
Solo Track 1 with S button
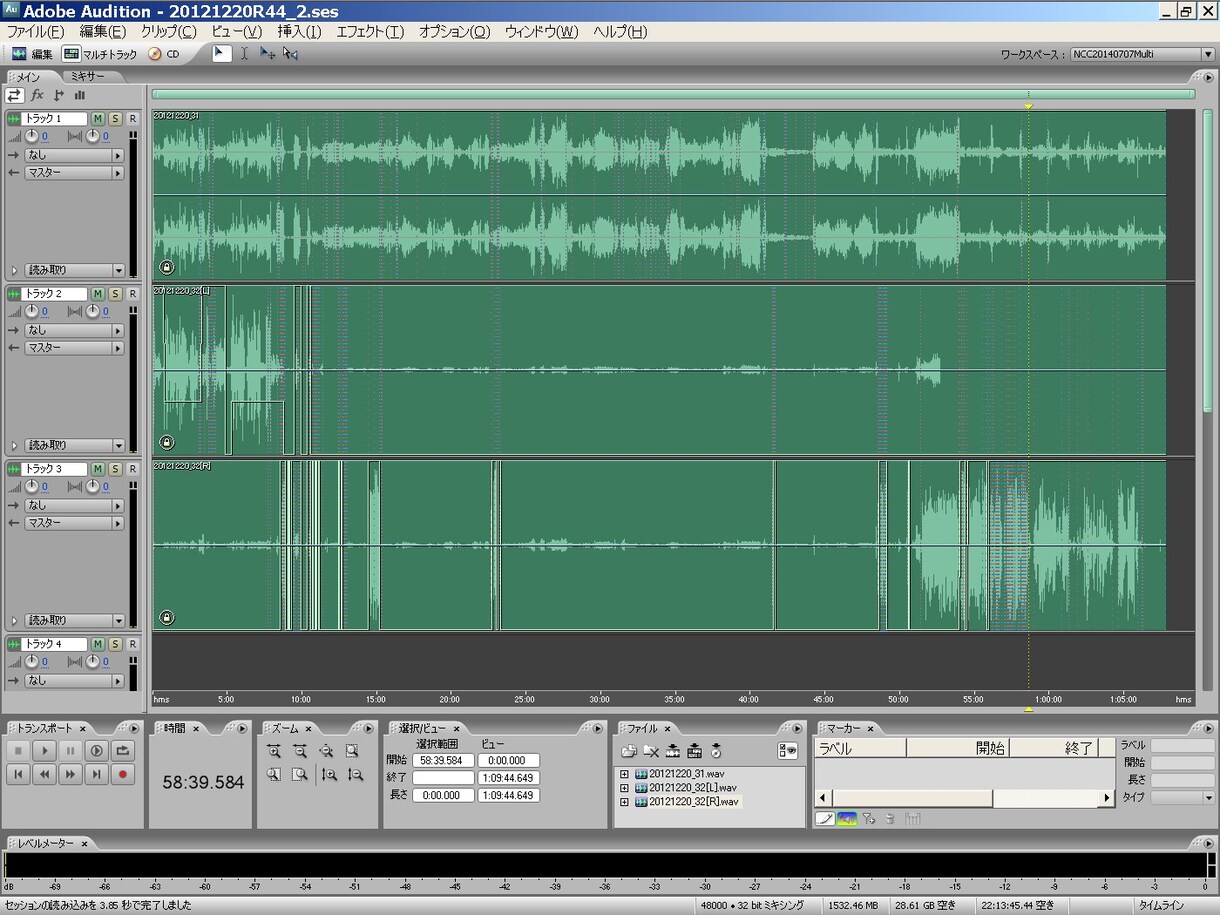point(115,119)
